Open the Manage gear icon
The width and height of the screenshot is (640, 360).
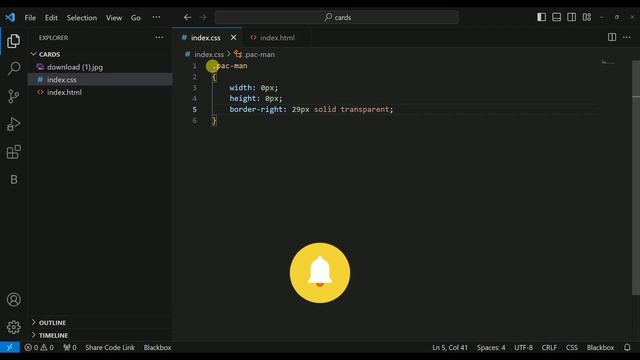[13, 327]
